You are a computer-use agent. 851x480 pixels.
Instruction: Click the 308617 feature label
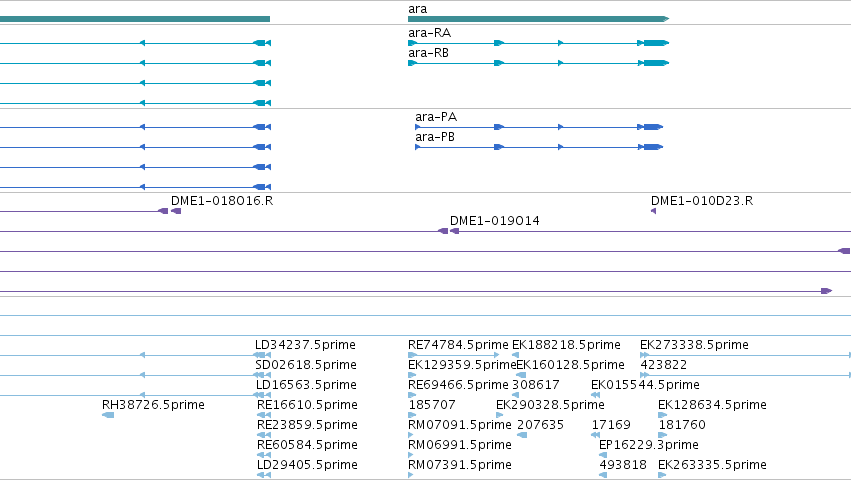click(535, 385)
